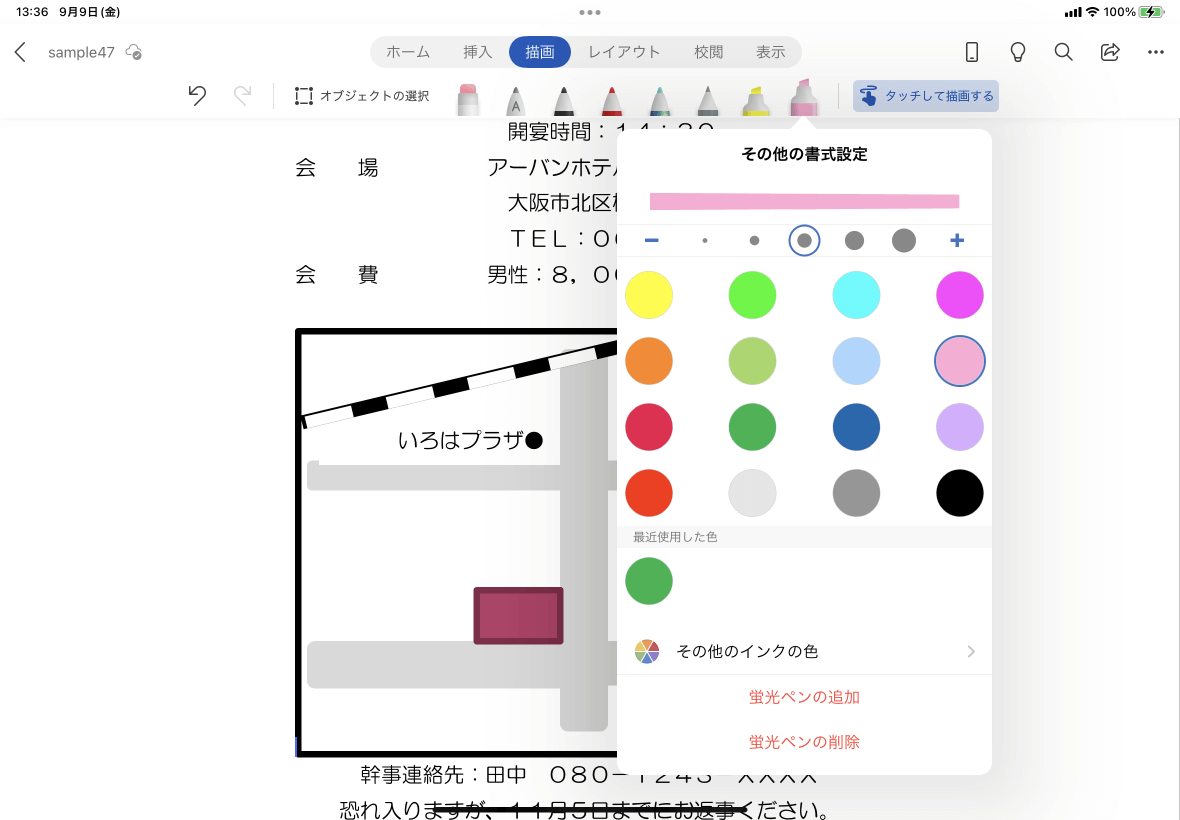Tap 蛍光ペンの追加 button
Screen dimensions: 1180x820
pyautogui.click(x=804, y=697)
